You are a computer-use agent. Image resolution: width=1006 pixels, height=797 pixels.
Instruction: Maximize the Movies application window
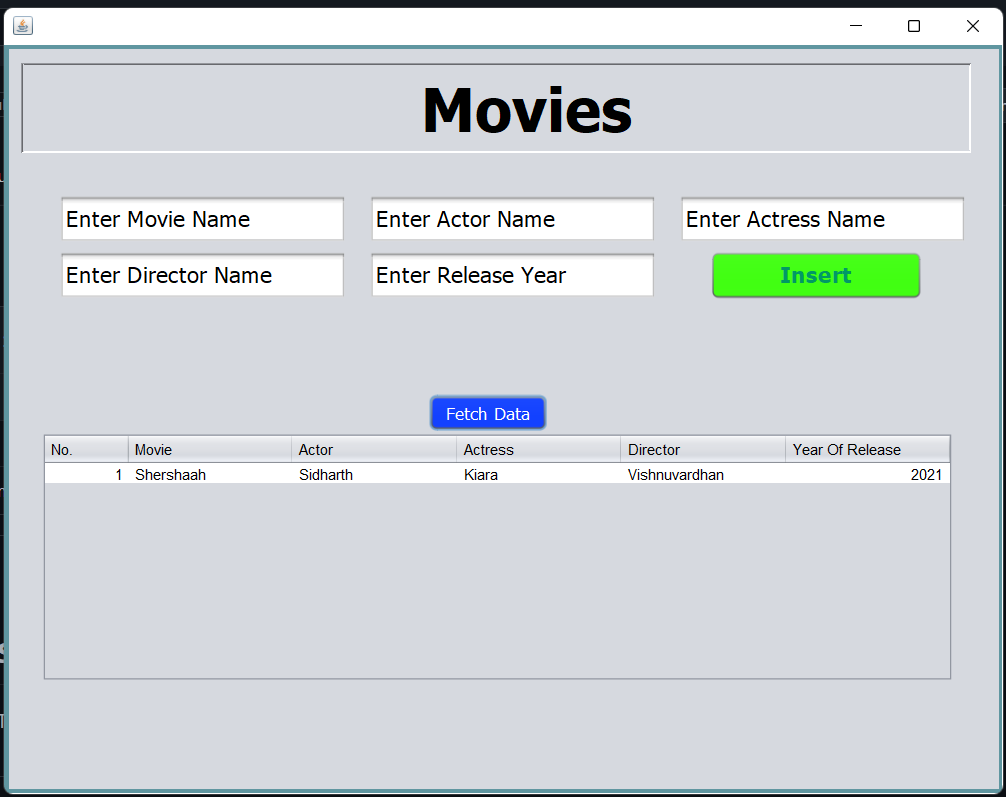tap(914, 26)
